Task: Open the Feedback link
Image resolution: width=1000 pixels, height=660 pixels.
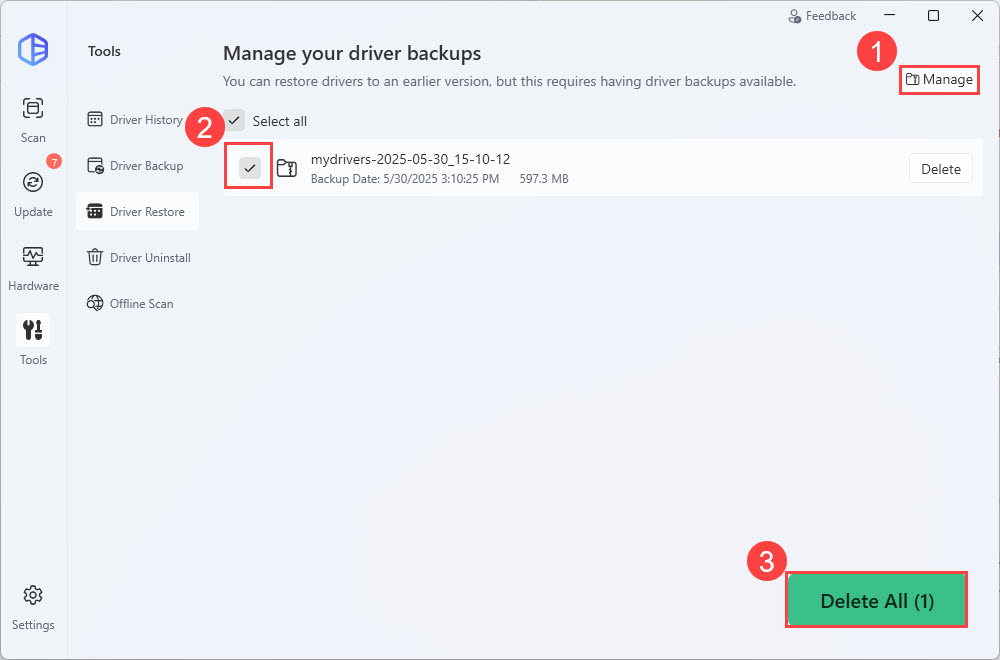Action: coord(822,16)
